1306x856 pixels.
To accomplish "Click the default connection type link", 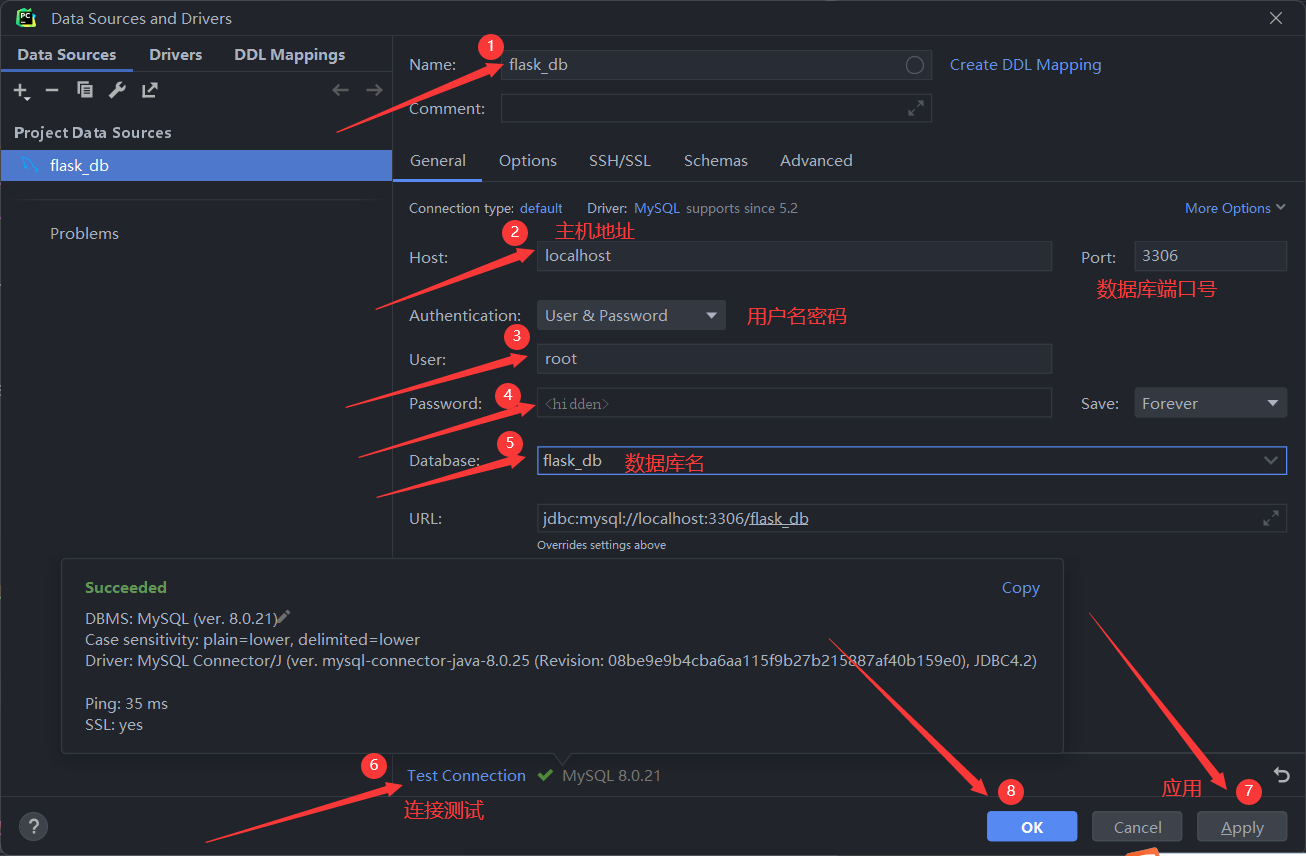I will (x=541, y=209).
